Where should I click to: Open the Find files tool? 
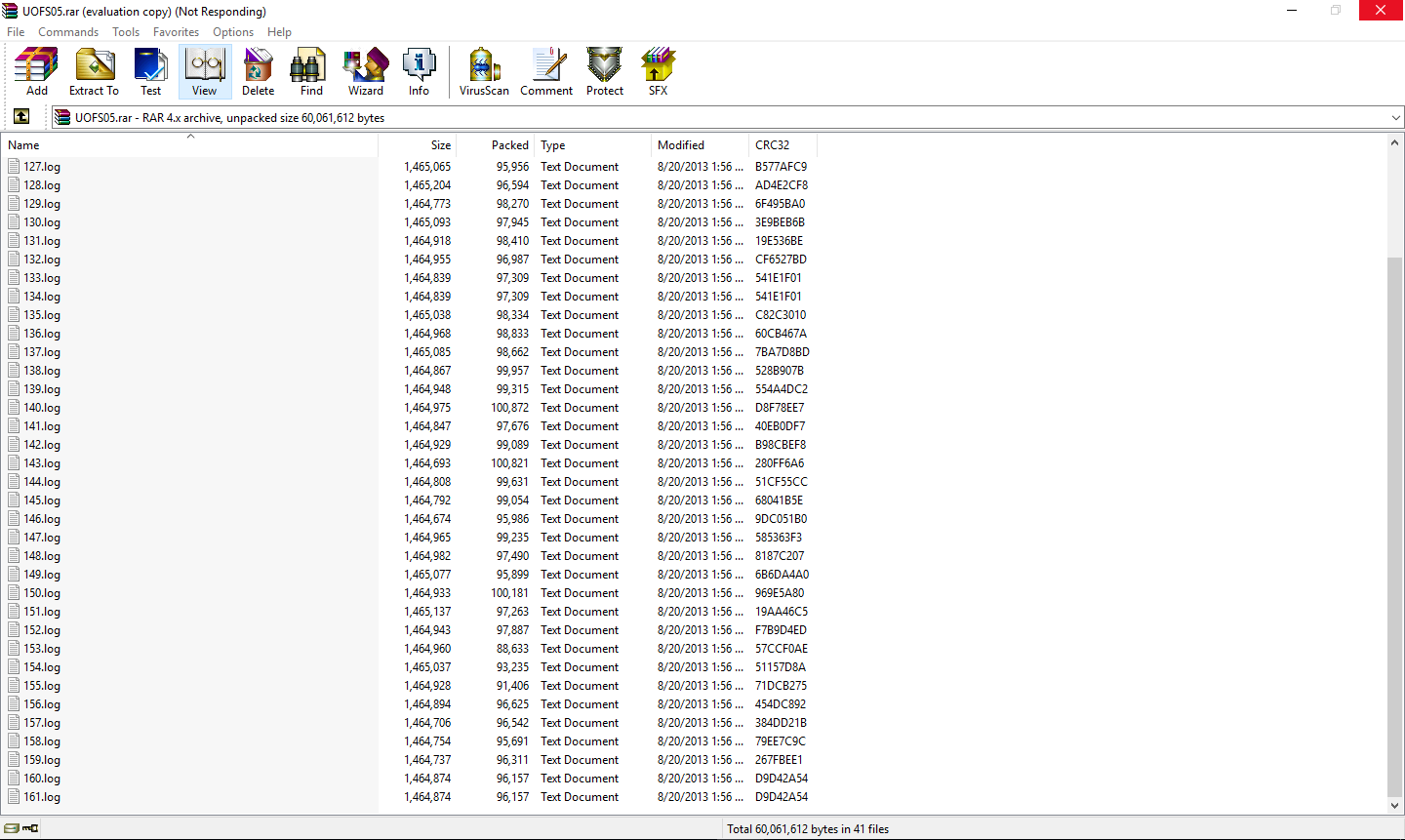[x=311, y=72]
